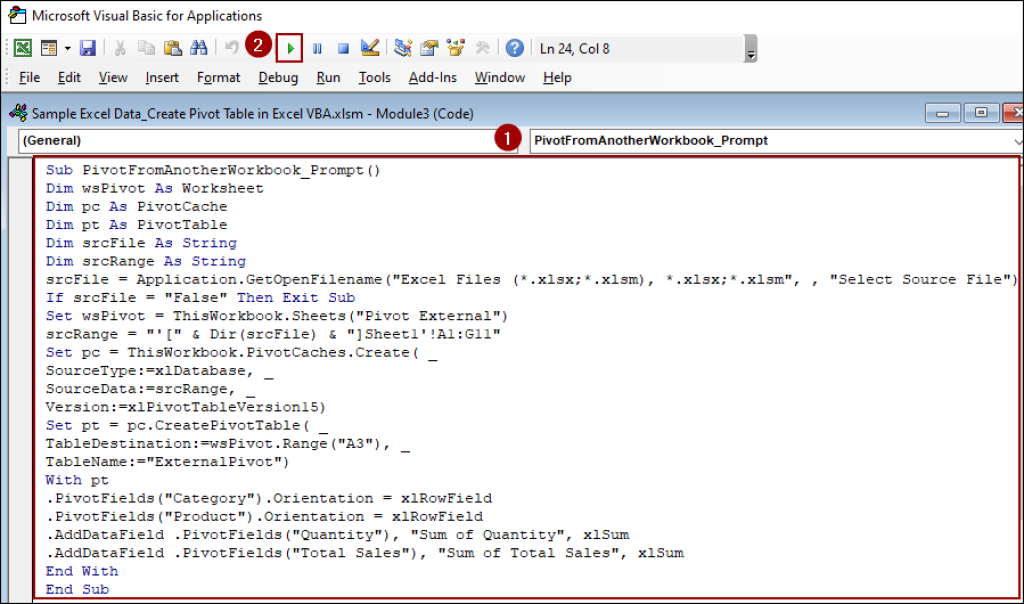Select the Run menu item

coord(327,77)
